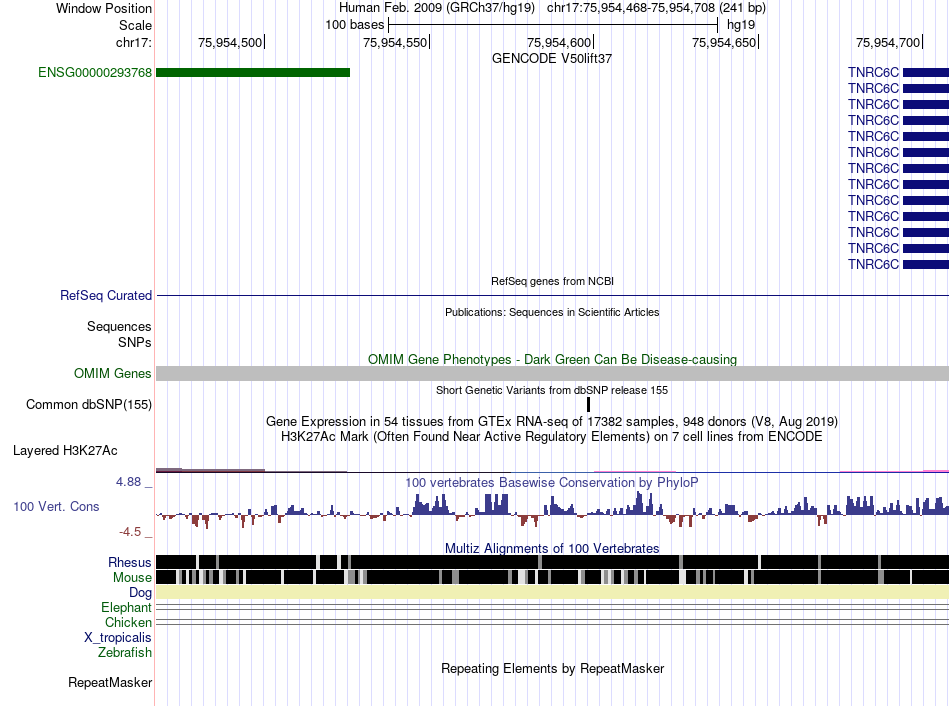Click the X_tropicalis species label
950x706 pixels.
tap(118, 638)
